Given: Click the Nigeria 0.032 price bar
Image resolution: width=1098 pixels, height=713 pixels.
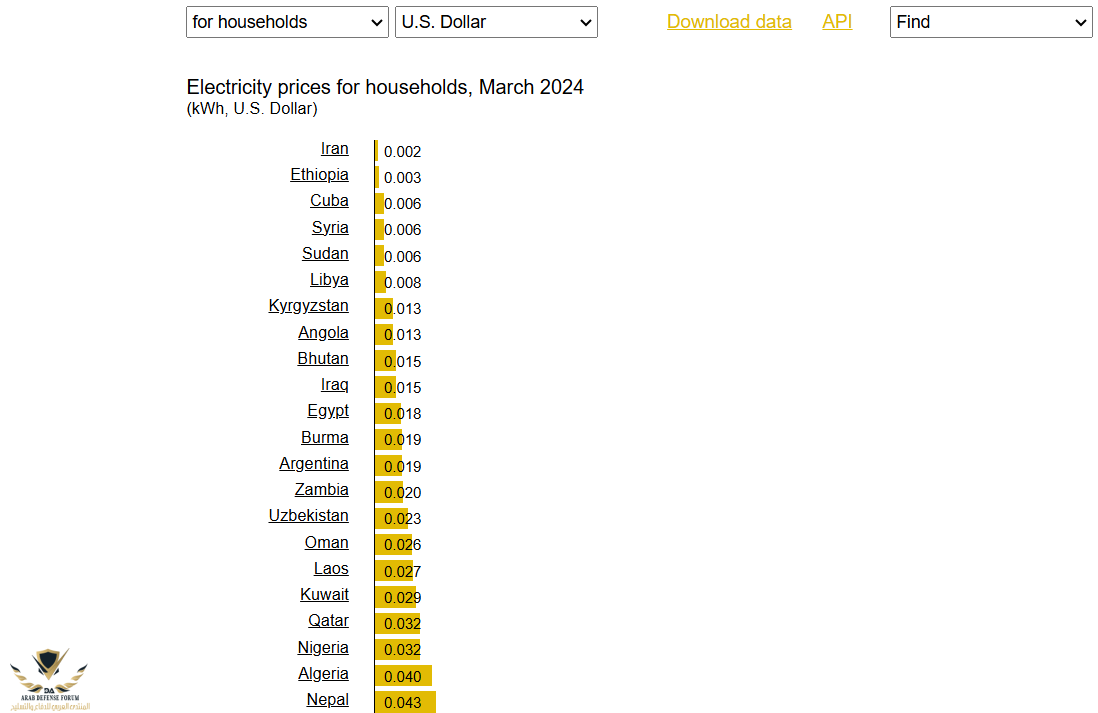Looking at the screenshot, I should (397, 649).
